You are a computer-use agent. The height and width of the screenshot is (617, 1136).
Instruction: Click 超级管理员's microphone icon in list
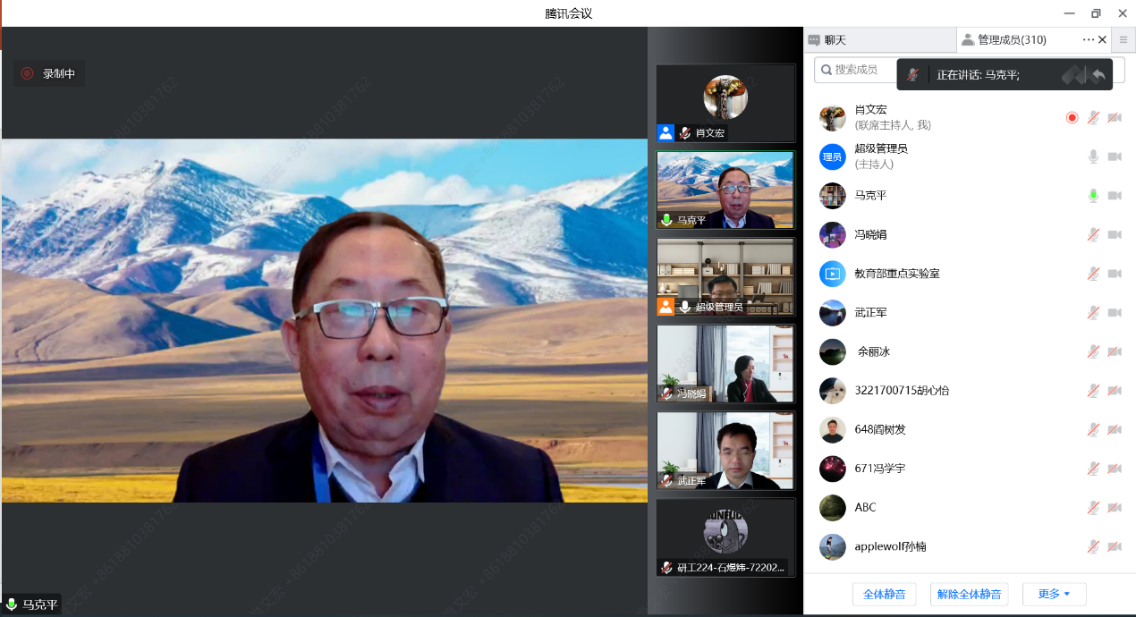[x=1093, y=156]
